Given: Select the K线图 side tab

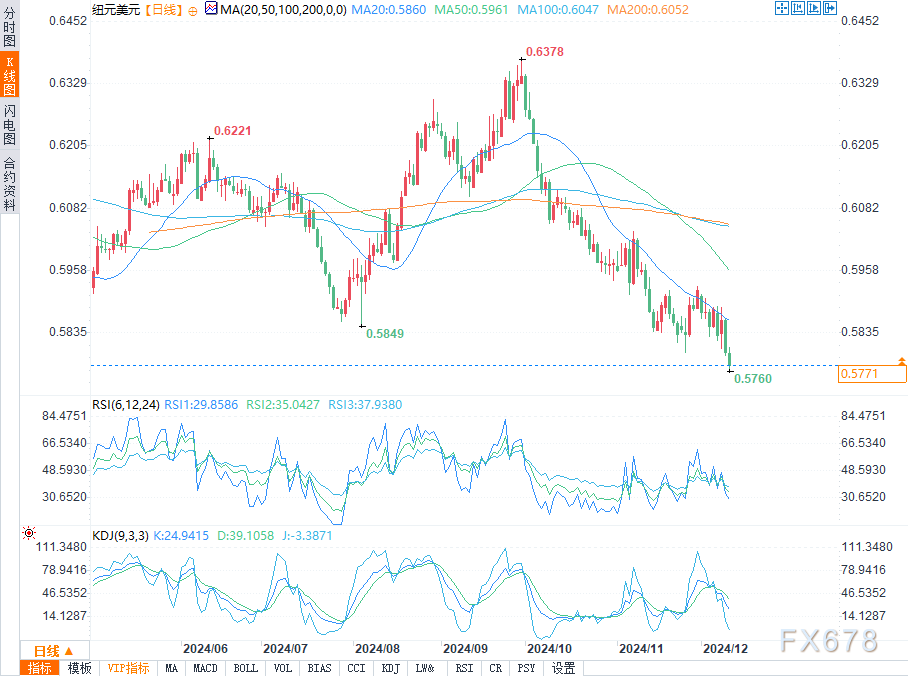Looking at the screenshot, I should coord(9,75).
